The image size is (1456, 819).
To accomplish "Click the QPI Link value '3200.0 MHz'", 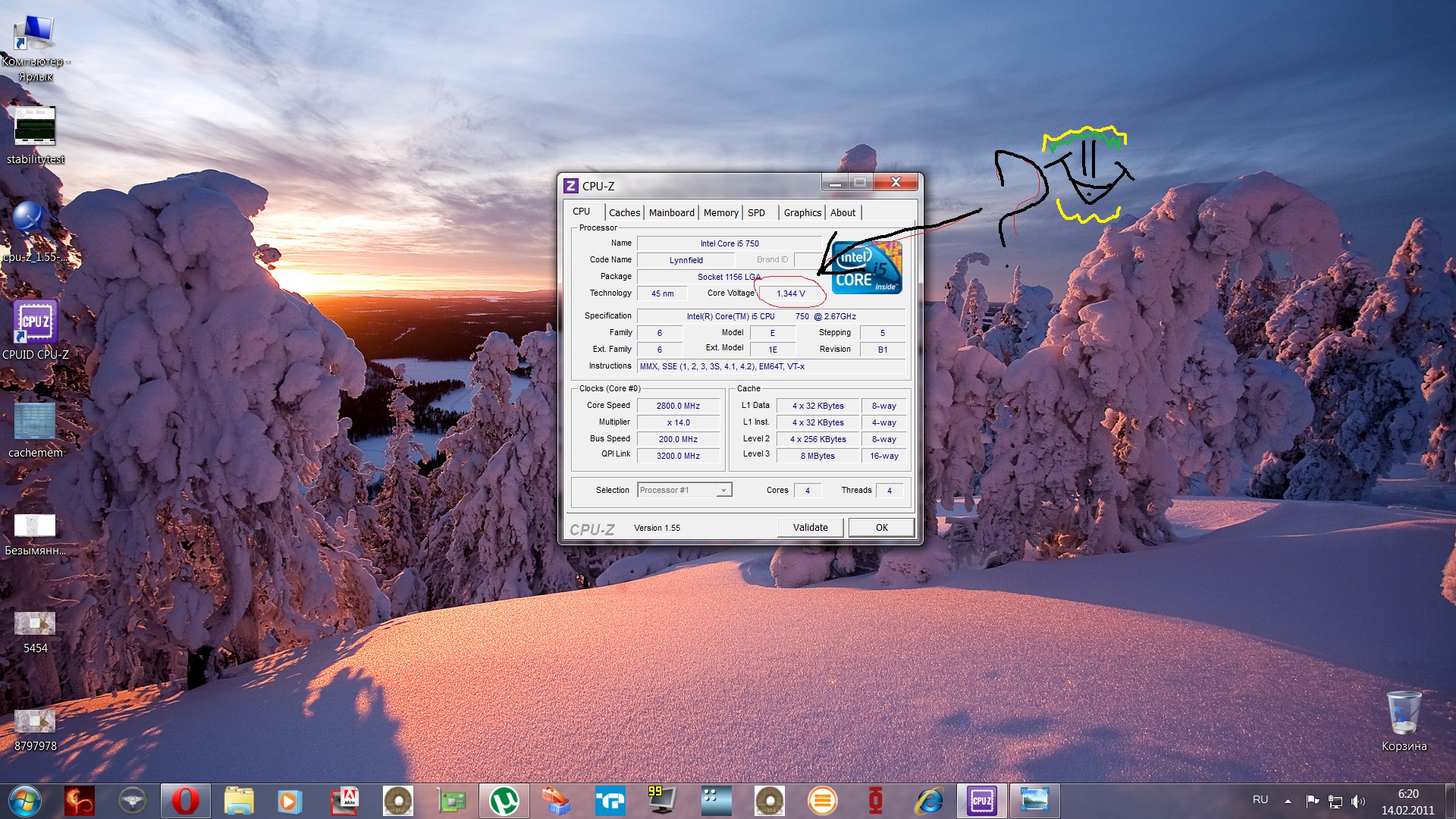I will (678, 456).
